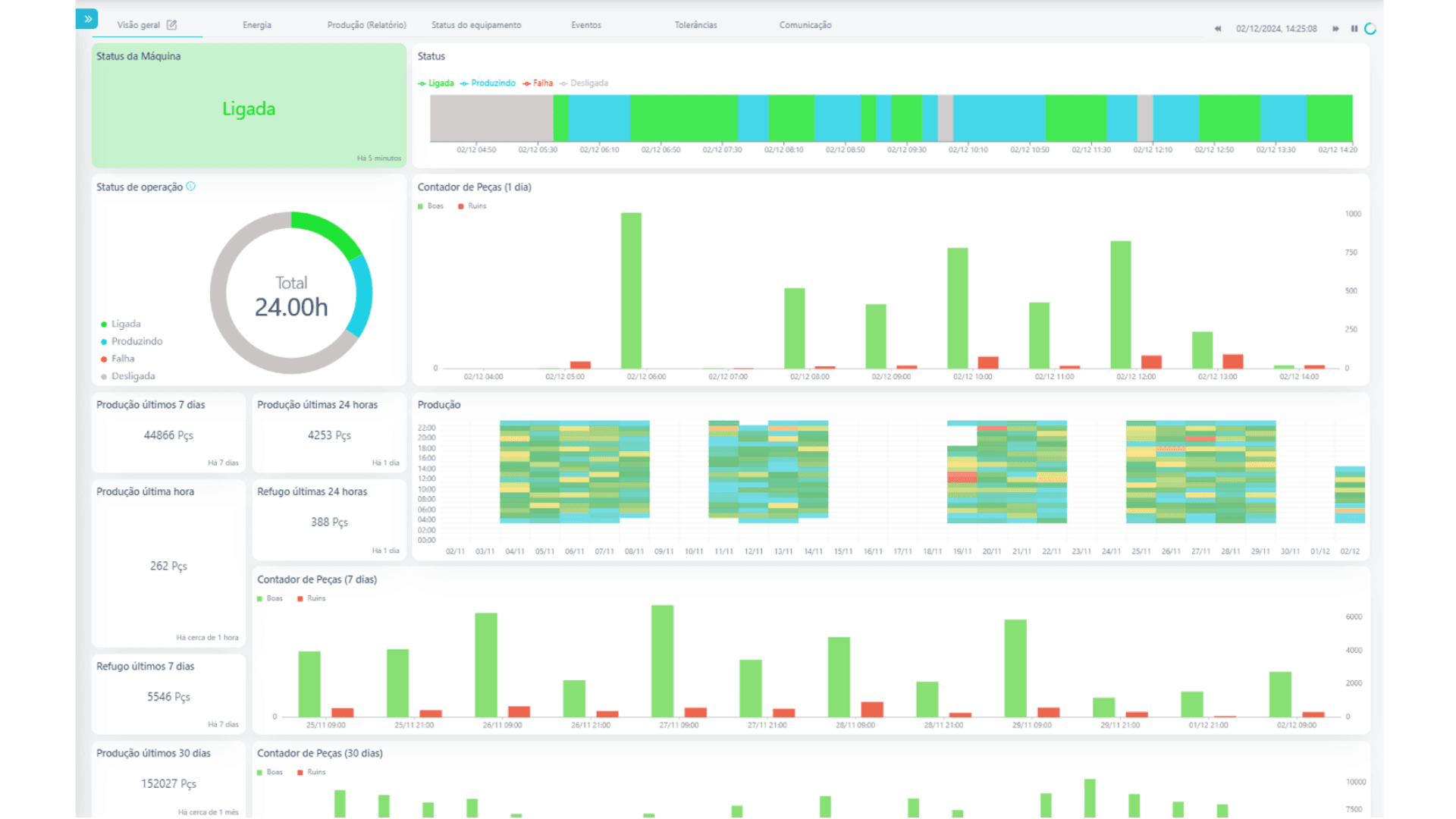The height and width of the screenshot is (819, 1456).
Task: Toggle Ruins in 30 dias counter legend
Action: tap(312, 773)
